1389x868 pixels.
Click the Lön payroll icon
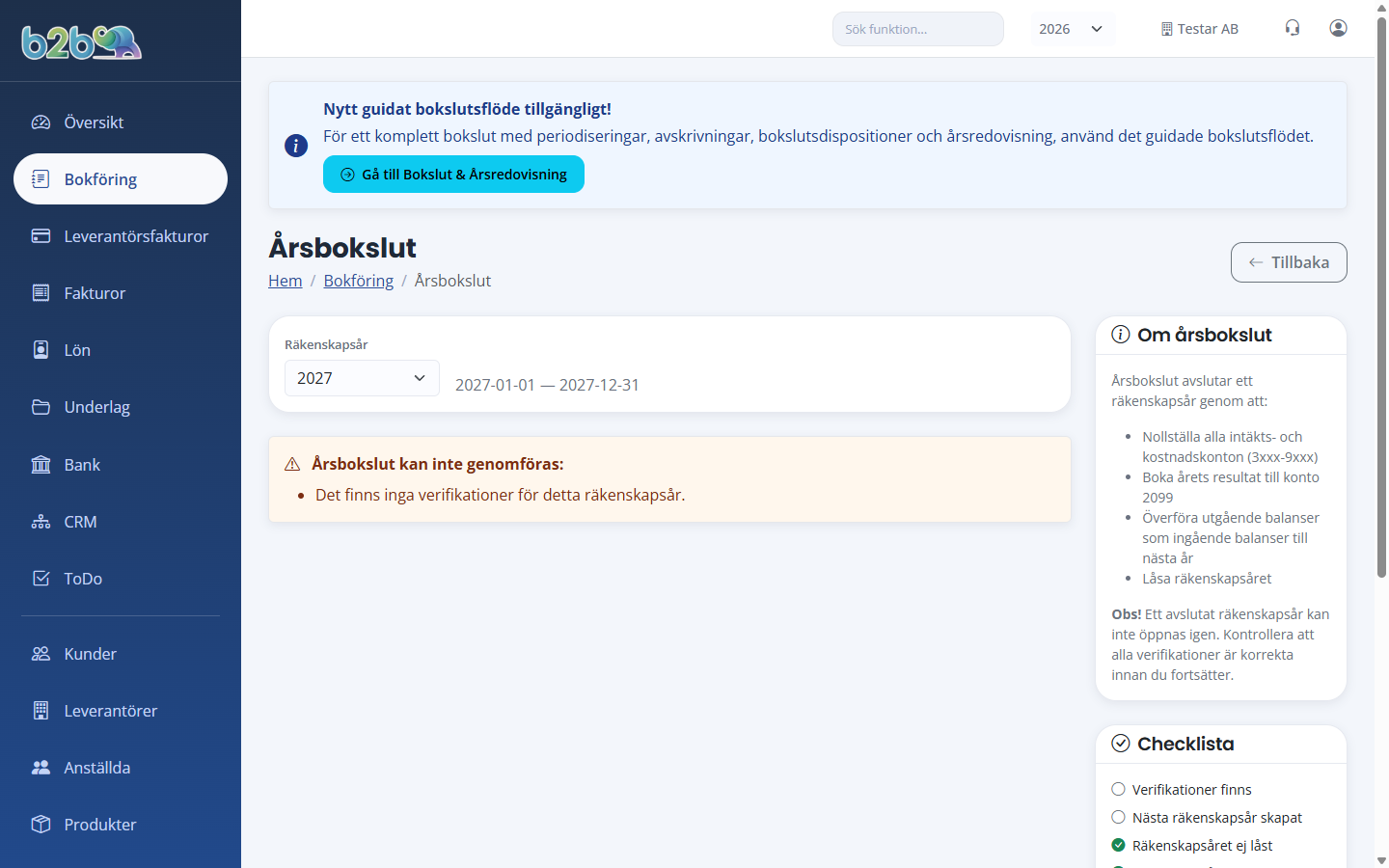pyautogui.click(x=41, y=350)
